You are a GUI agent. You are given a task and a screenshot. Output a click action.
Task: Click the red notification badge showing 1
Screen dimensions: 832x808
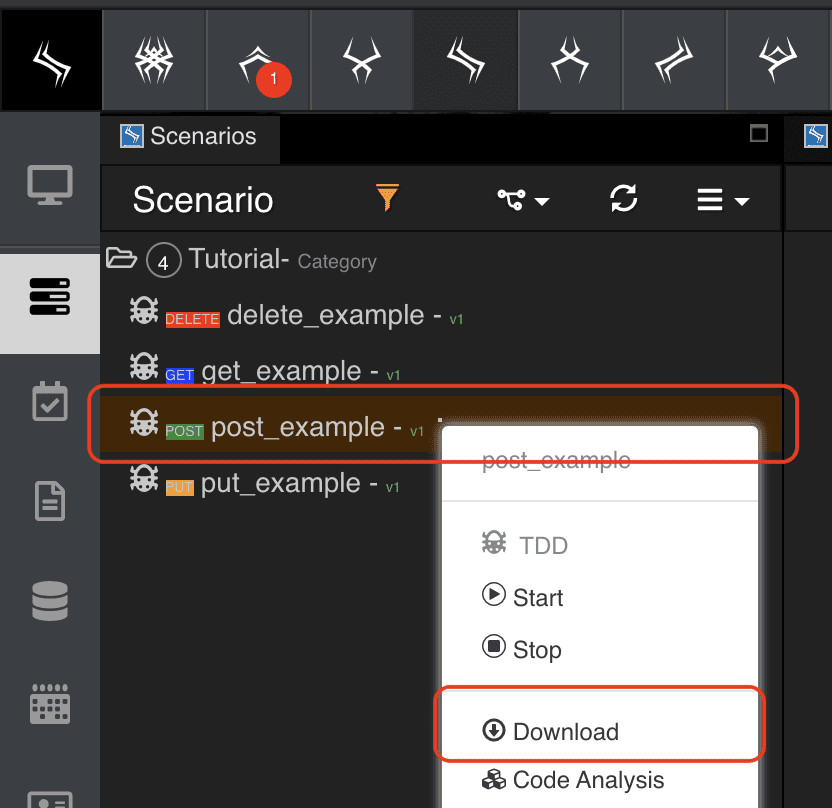click(x=274, y=80)
